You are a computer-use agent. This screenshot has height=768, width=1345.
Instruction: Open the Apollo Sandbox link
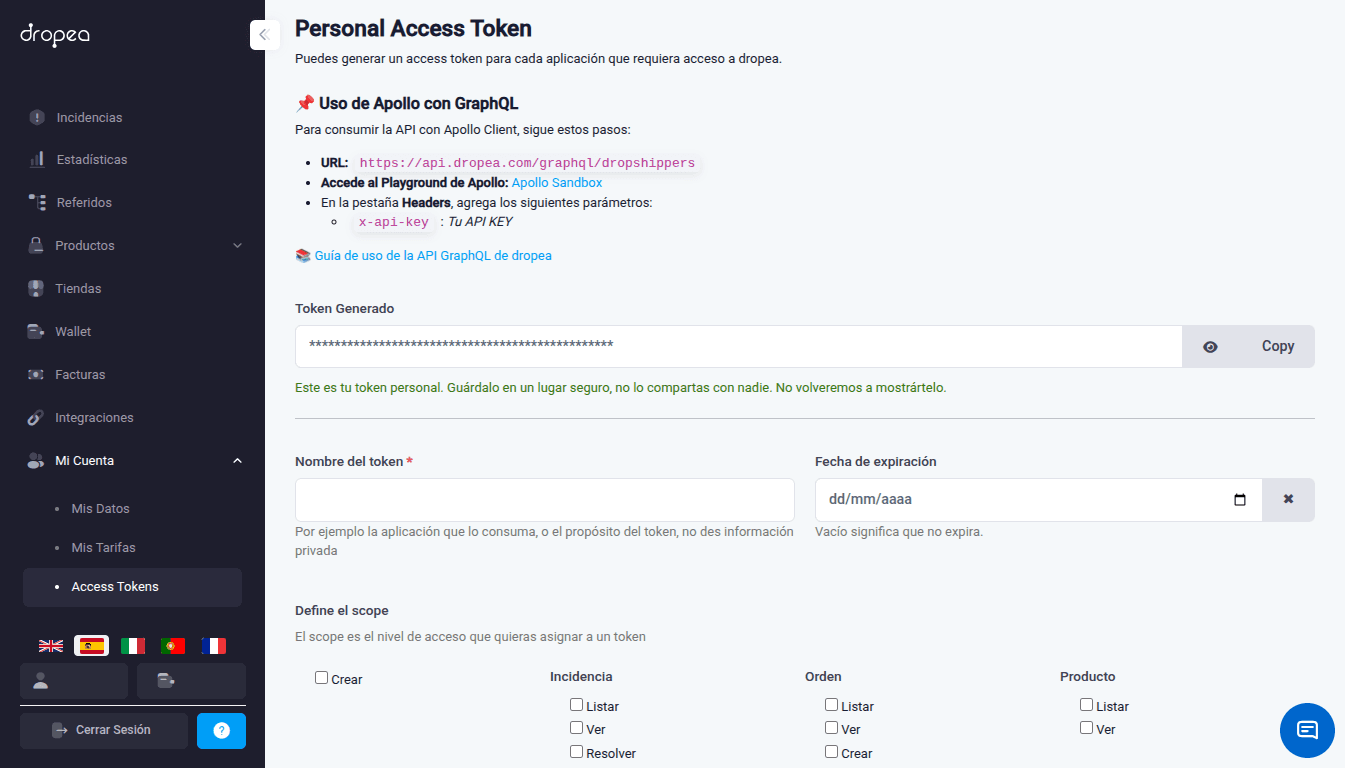pos(557,183)
